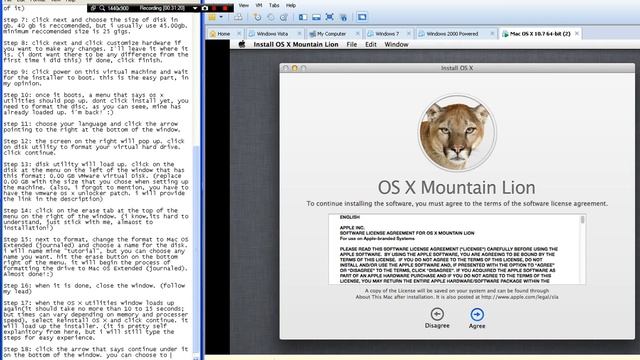The height and width of the screenshot is (360, 640).
Task: Click the Mountain Lion cougar image
Action: pos(457,133)
